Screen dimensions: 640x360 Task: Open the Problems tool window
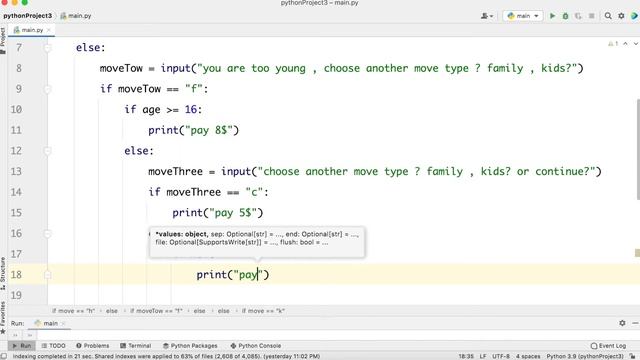[93, 346]
